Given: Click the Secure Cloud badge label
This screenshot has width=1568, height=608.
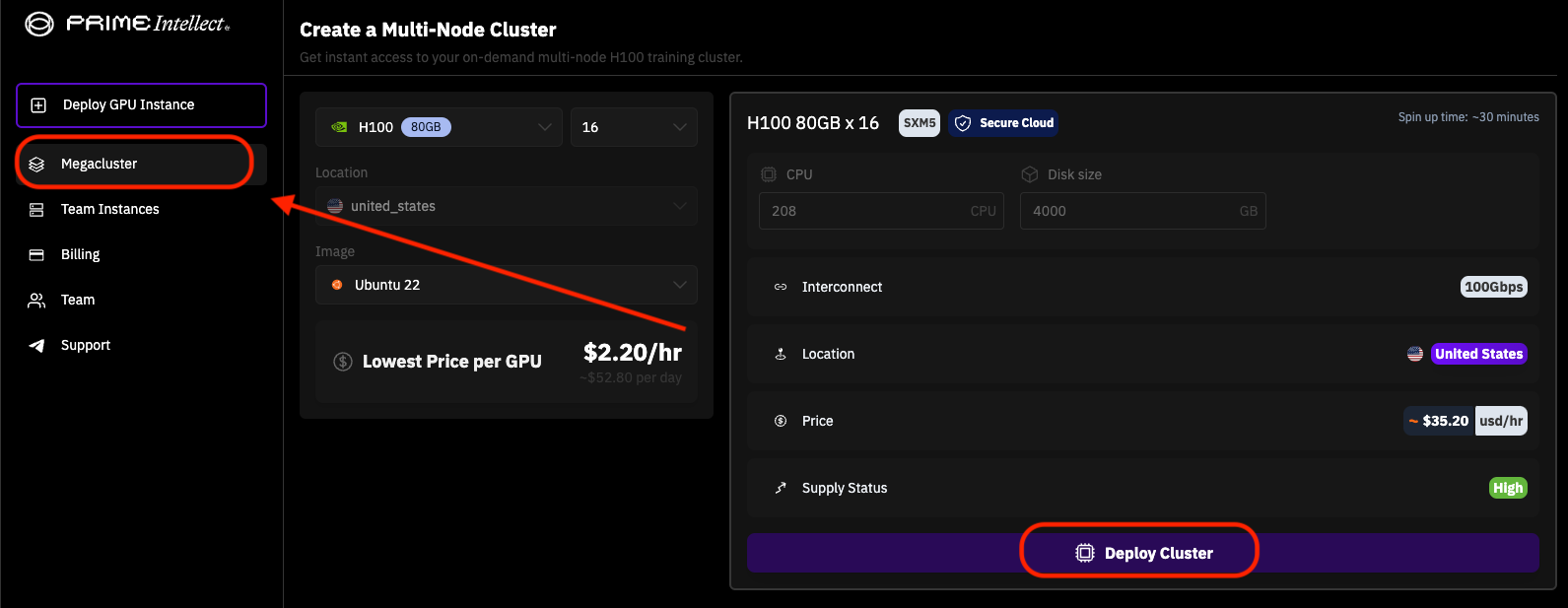Looking at the screenshot, I should 1016,123.
